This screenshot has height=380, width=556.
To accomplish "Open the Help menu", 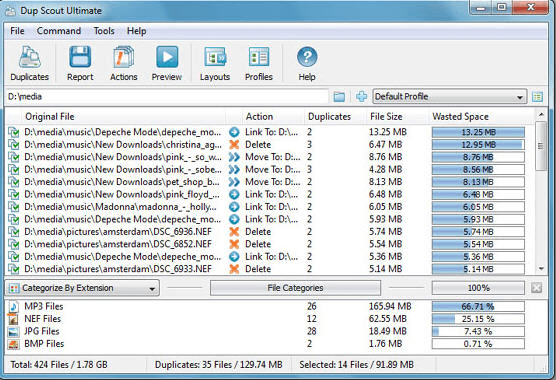I will pyautogui.click(x=137, y=31).
